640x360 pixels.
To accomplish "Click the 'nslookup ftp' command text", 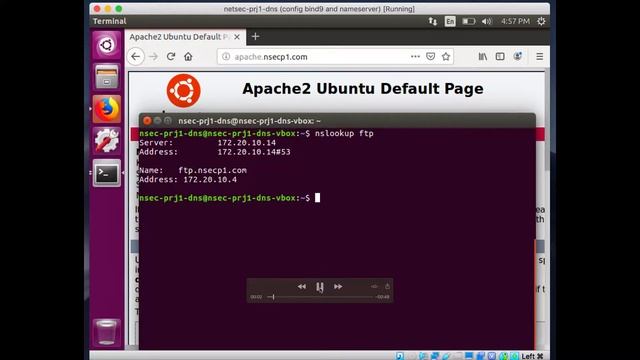I will (344, 133).
